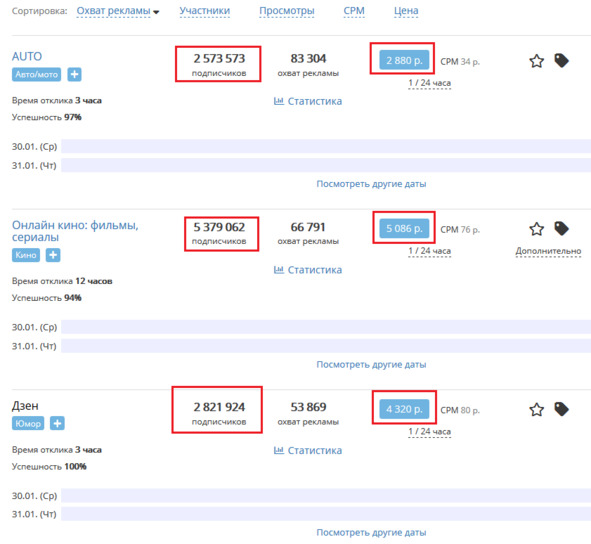Click the 2 880 р. price button
This screenshot has height=544, width=591.
tap(404, 60)
